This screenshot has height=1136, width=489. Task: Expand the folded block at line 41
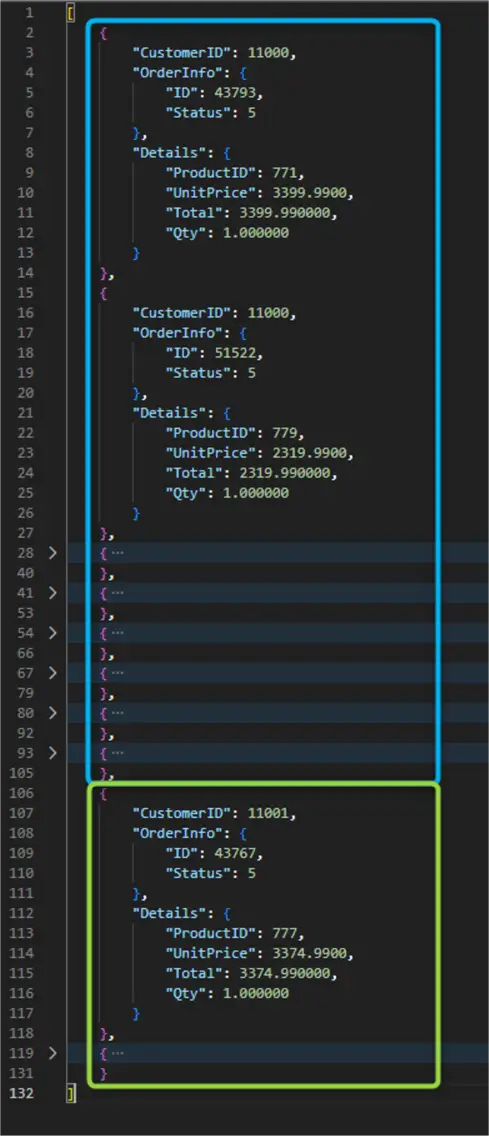click(x=52, y=593)
